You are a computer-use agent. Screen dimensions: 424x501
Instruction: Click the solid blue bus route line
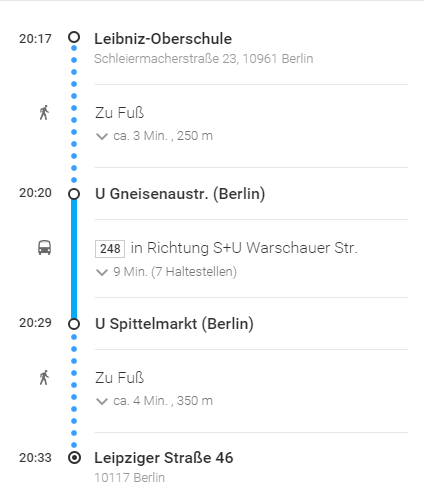(74, 259)
